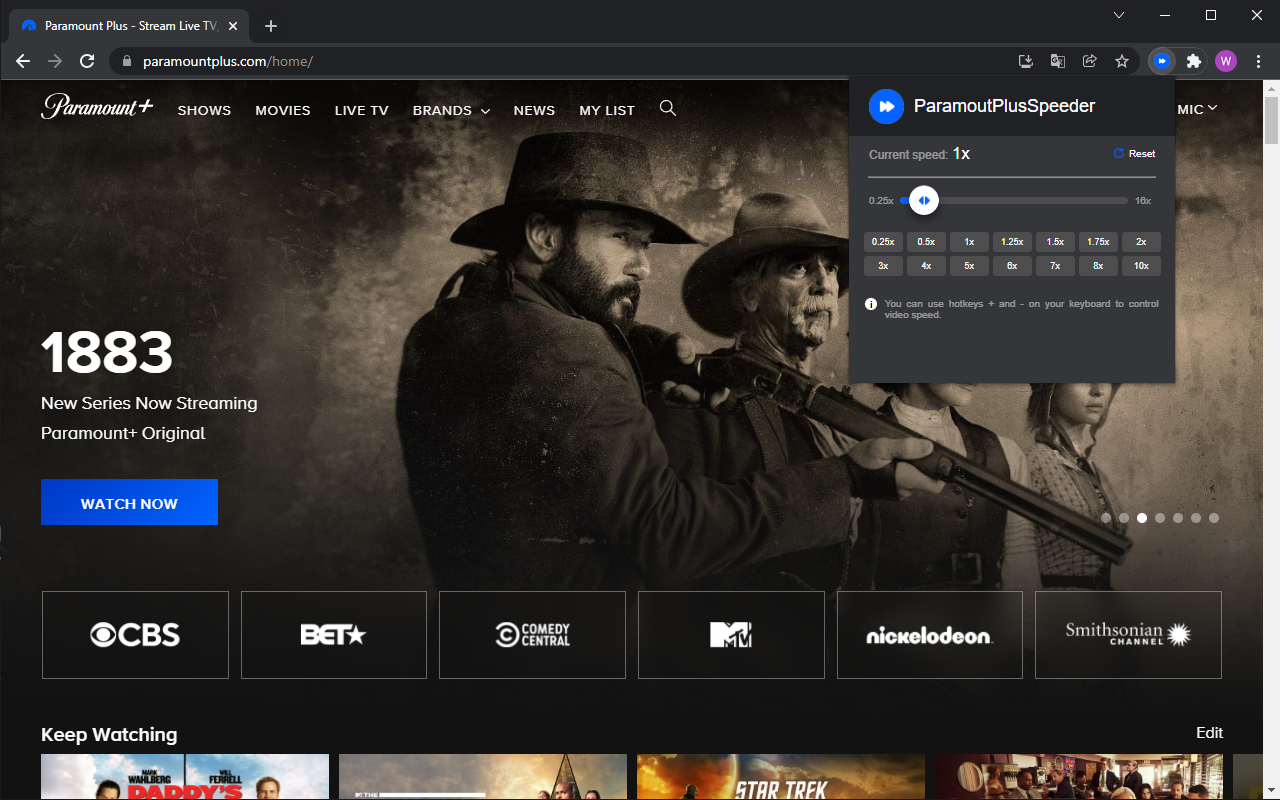The width and height of the screenshot is (1280, 800).
Task: Set speed to 0.5x preset
Action: pos(926,242)
